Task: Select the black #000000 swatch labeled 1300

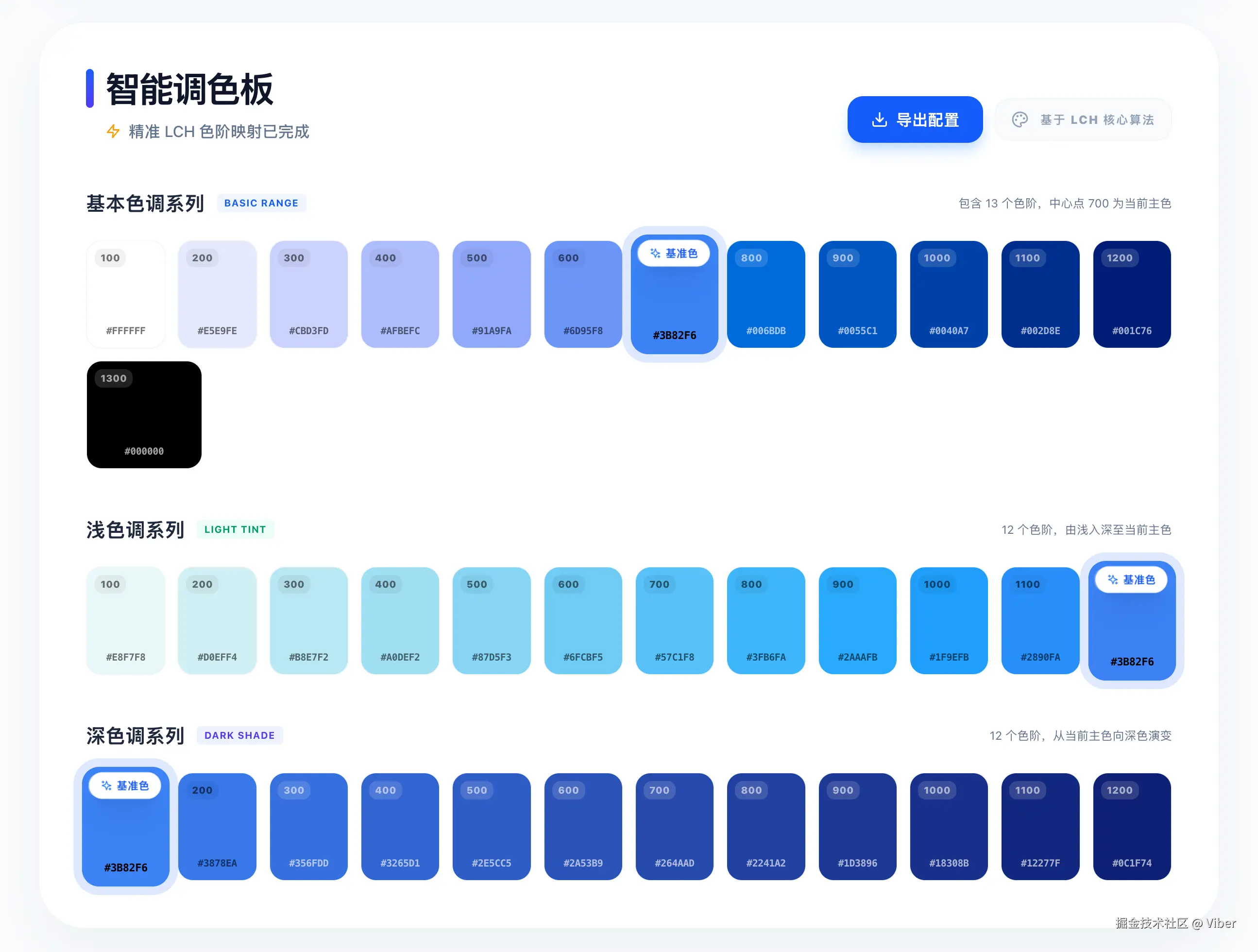Action: [x=144, y=415]
